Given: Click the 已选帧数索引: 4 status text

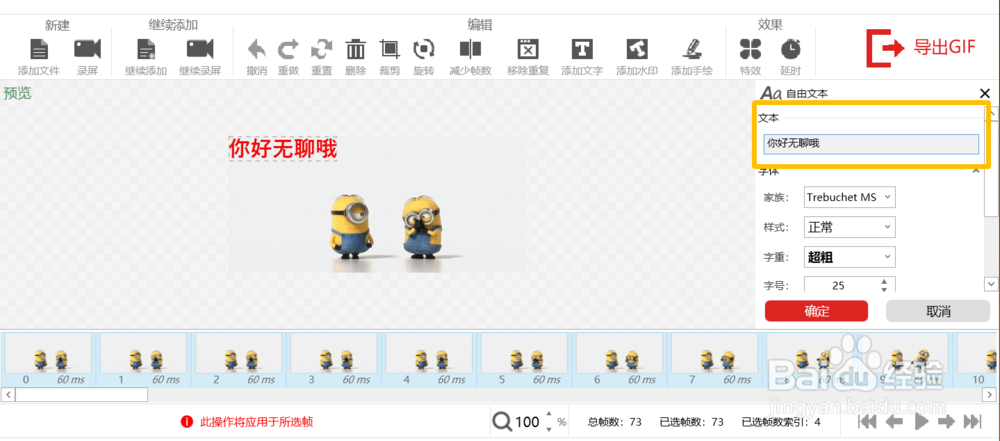Looking at the screenshot, I should pos(781,422).
